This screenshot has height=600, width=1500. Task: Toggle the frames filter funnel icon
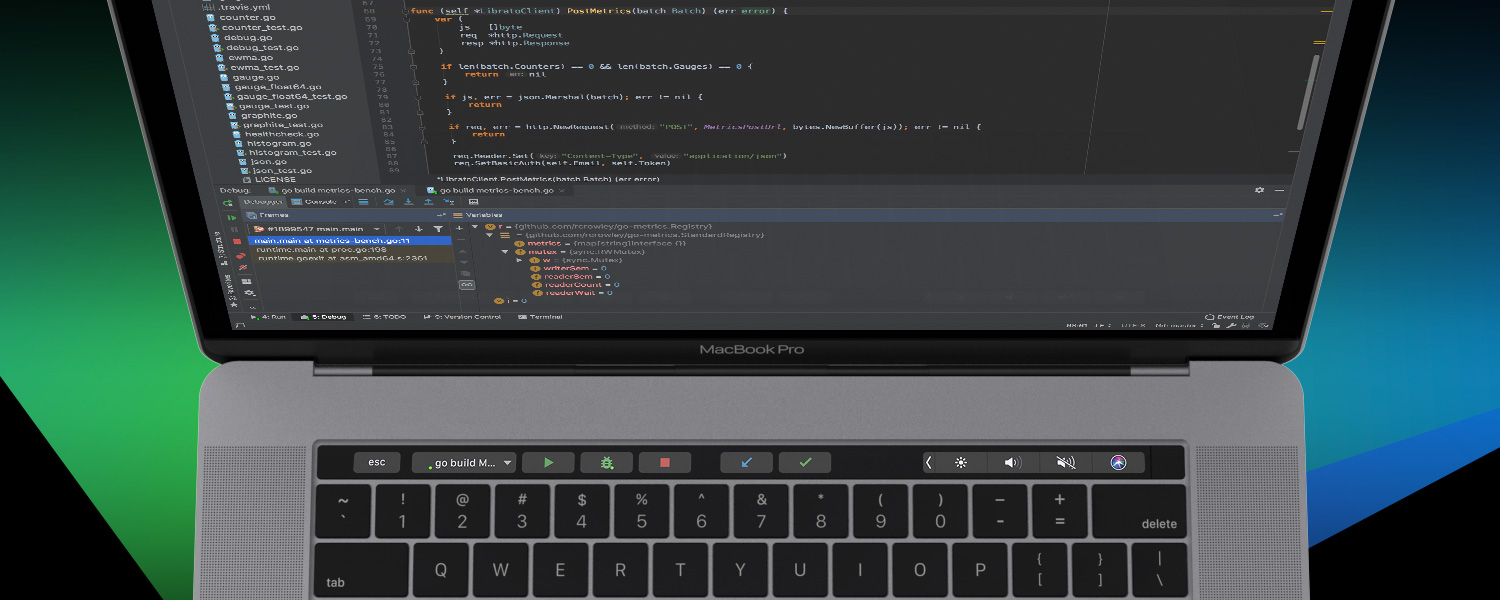coord(438,229)
